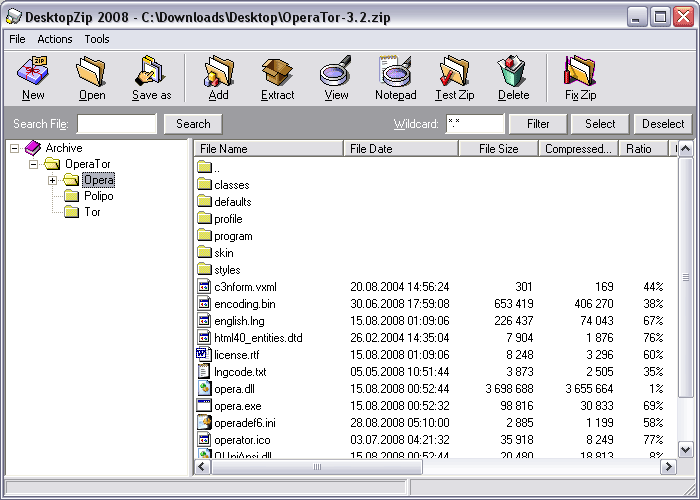The height and width of the screenshot is (500, 700).
Task: Click the opera.dll file icon
Action: [x=204, y=389]
